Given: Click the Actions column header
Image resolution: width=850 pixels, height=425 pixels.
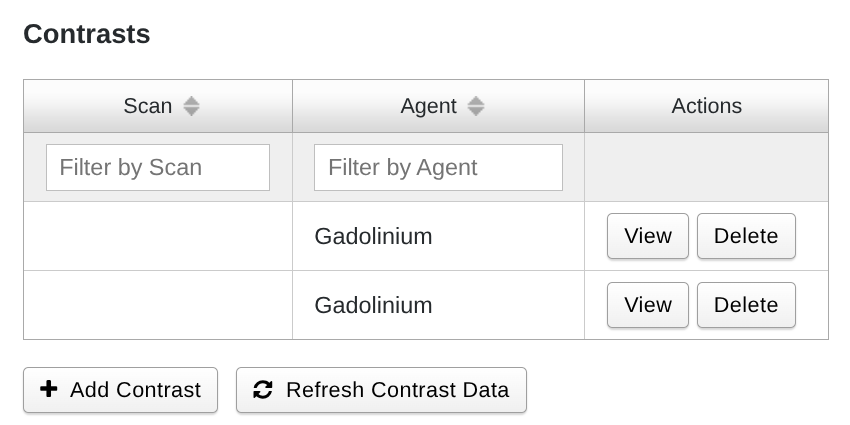Looking at the screenshot, I should pyautogui.click(x=706, y=106).
